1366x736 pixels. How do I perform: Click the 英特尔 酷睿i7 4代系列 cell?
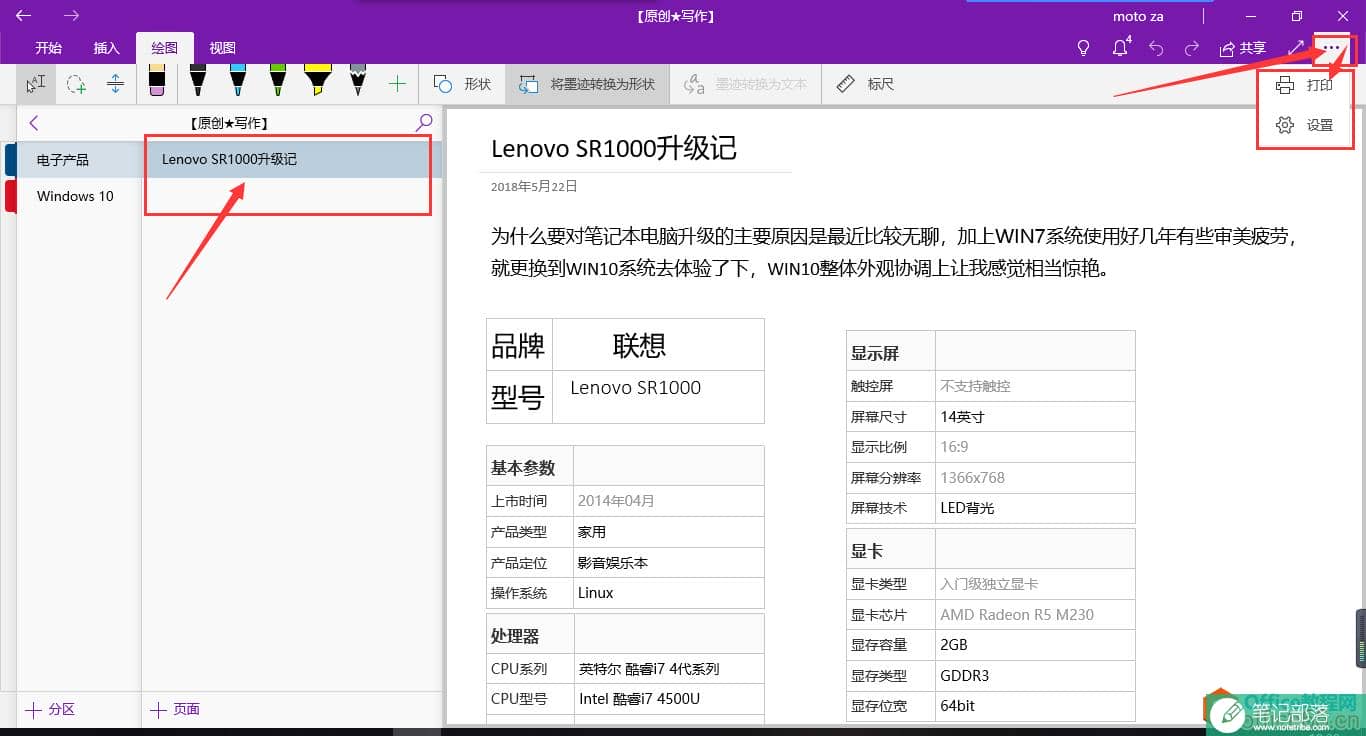point(669,669)
